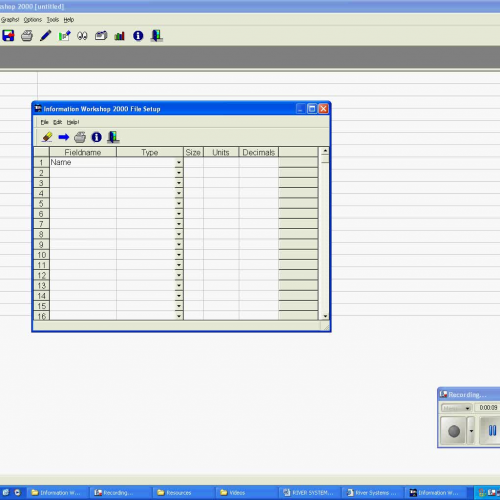Screen dimensions: 500x500
Task: Expand the Type dropdown for row 7
Action: click(179, 224)
